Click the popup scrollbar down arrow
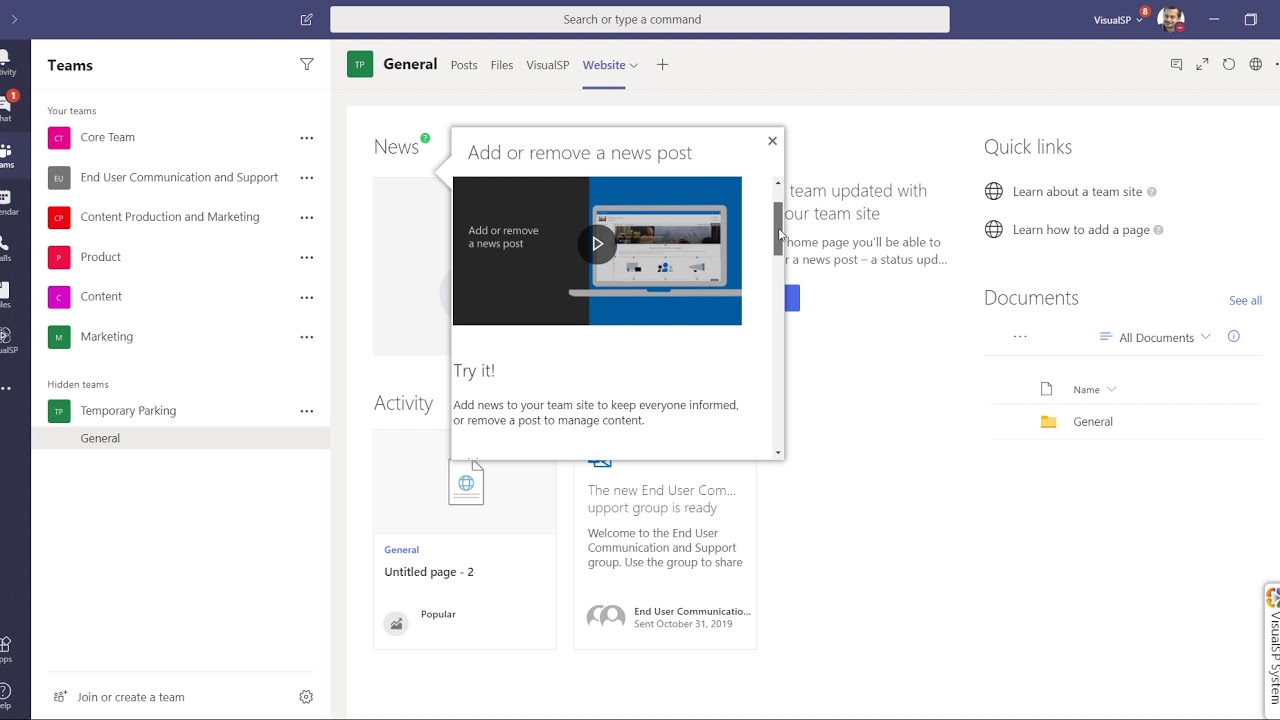The image size is (1280, 720). tap(778, 453)
